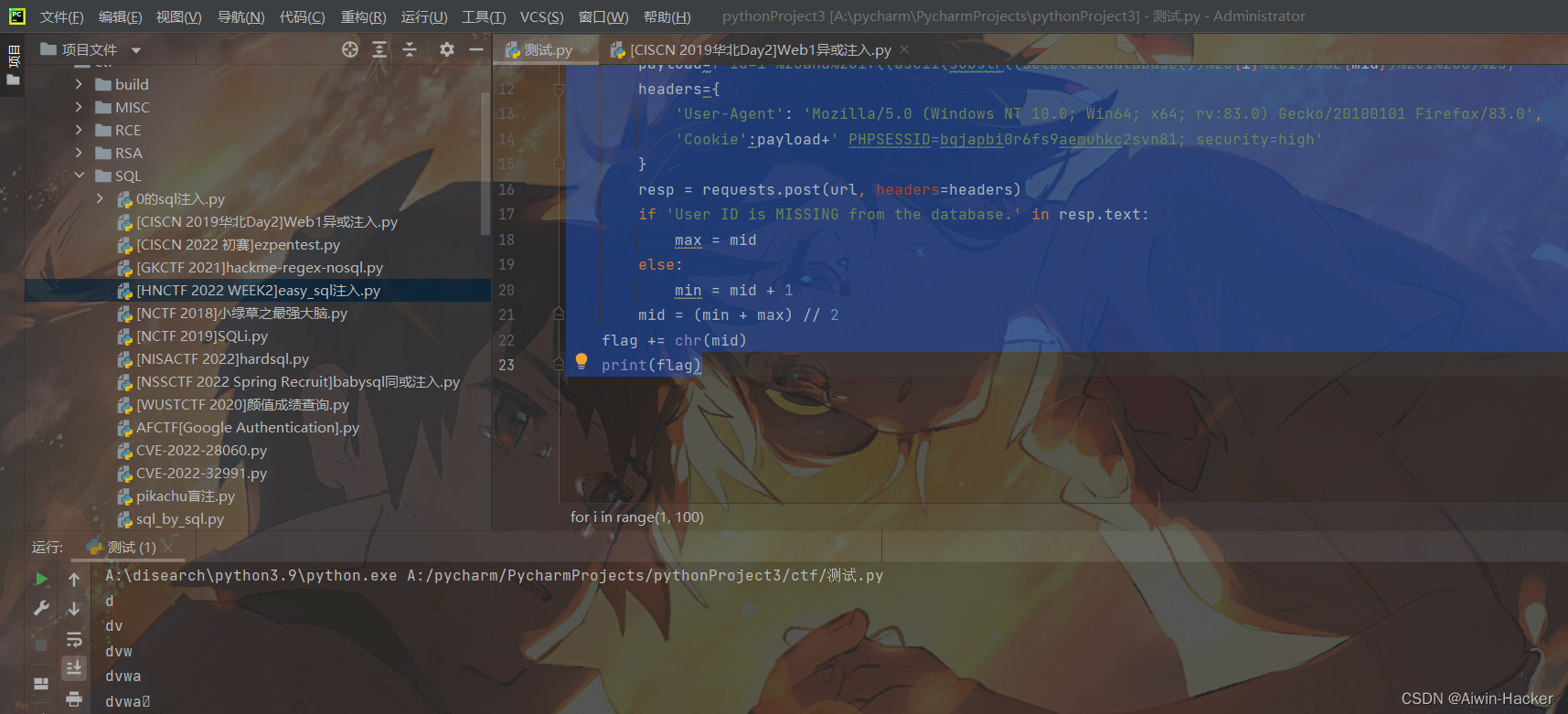Click the fold marker at line 21
1568x714 pixels.
pyautogui.click(x=559, y=314)
